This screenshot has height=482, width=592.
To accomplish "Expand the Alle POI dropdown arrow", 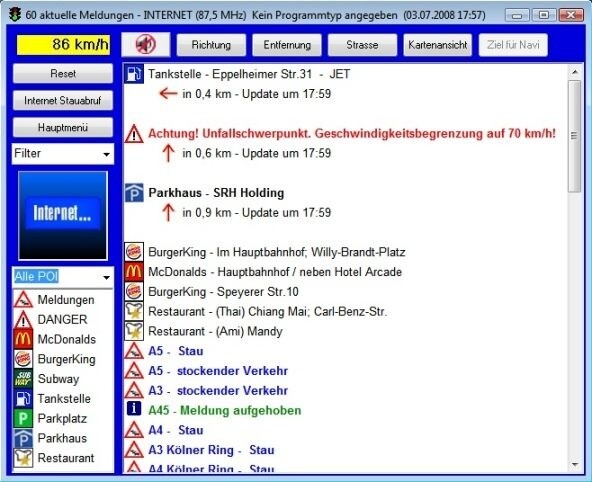I will [106, 277].
